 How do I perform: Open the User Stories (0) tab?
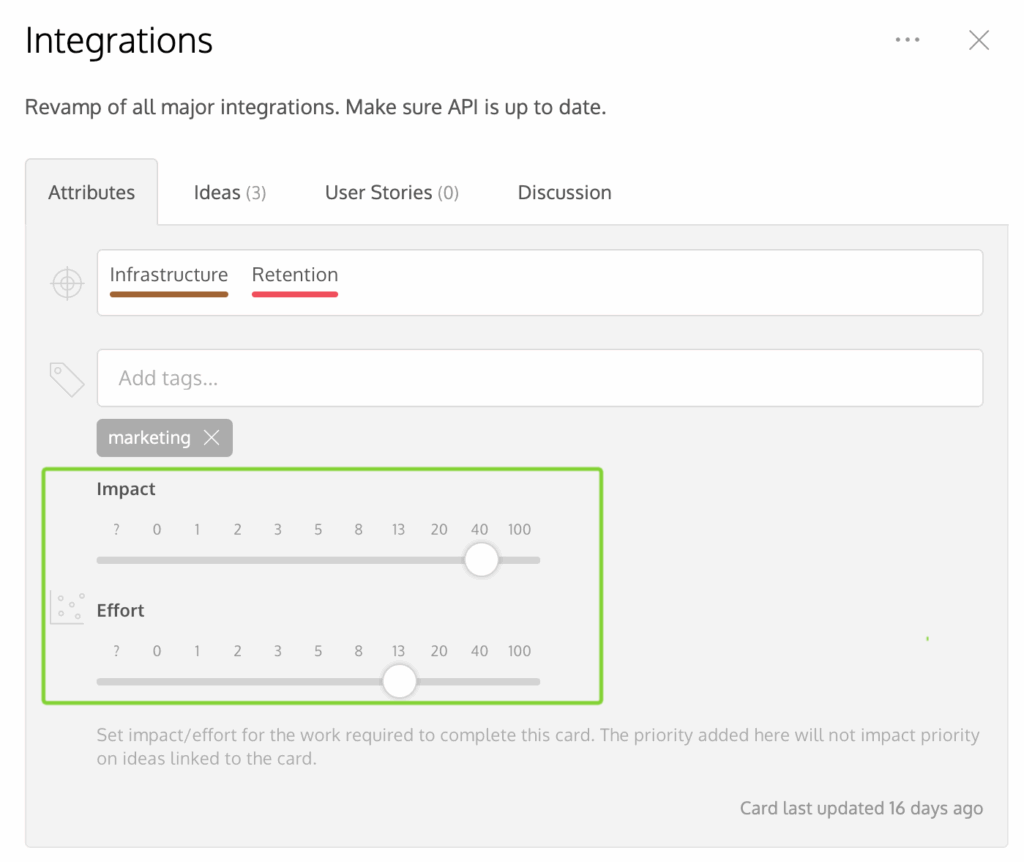point(392,192)
